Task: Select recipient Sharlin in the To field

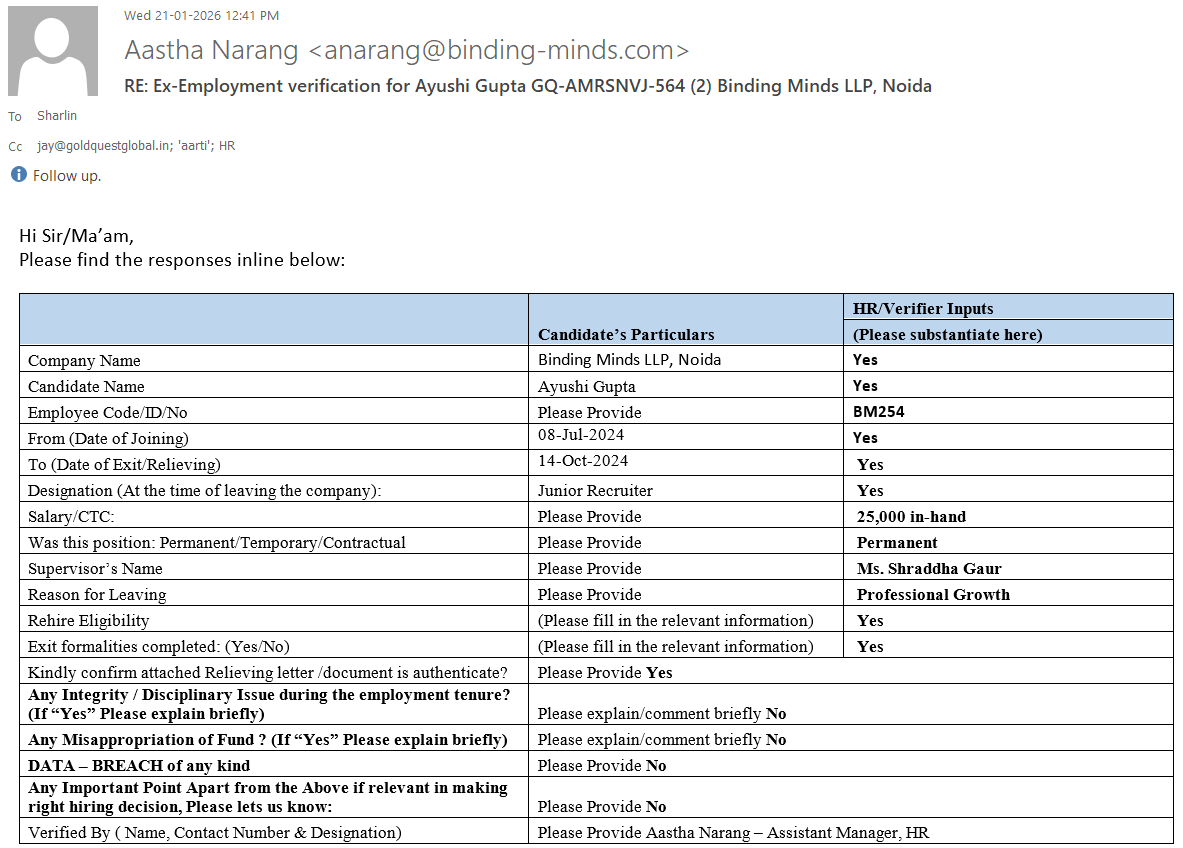Action: coord(57,116)
